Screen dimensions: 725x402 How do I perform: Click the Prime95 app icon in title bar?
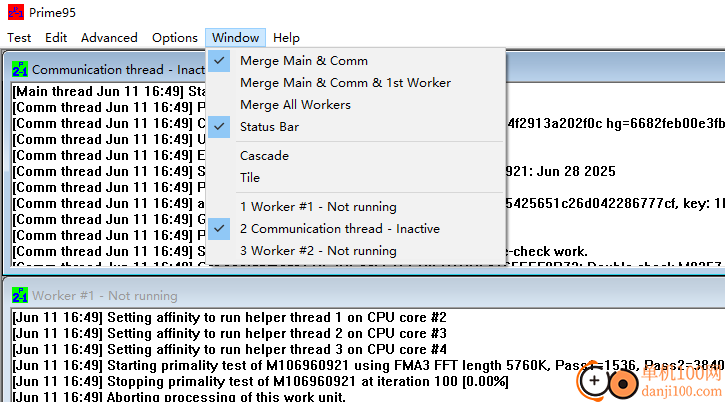point(16,12)
